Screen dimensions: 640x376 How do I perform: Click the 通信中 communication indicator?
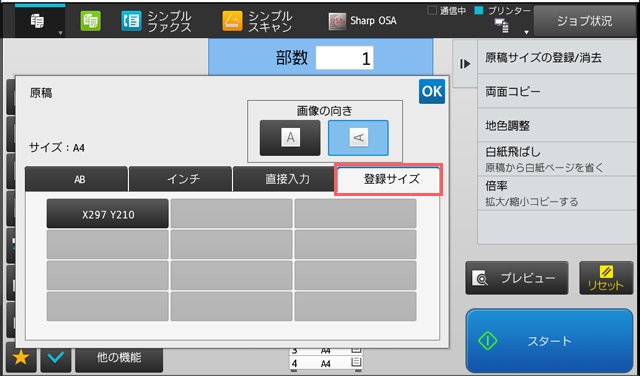[x=447, y=11]
